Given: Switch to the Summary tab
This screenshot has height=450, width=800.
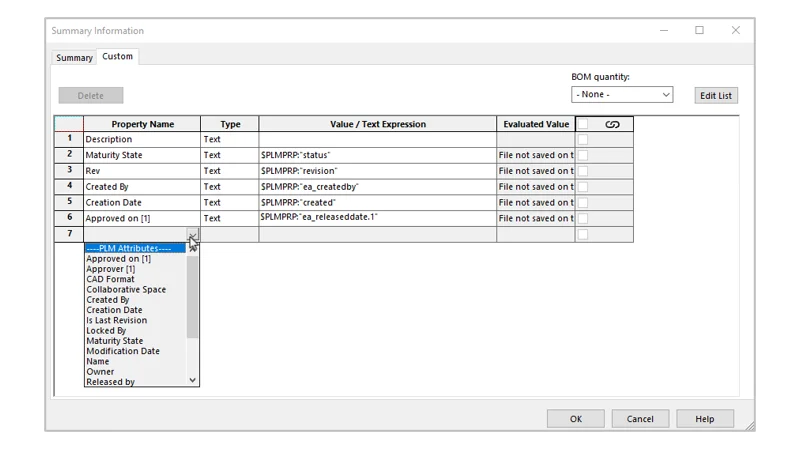Looking at the screenshot, I should pyautogui.click(x=74, y=58).
